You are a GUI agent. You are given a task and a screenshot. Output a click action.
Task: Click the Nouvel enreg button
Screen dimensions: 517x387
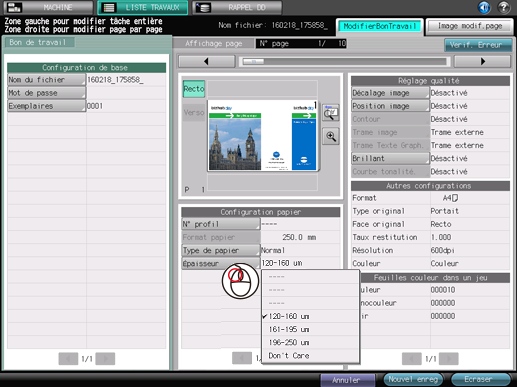(413, 379)
